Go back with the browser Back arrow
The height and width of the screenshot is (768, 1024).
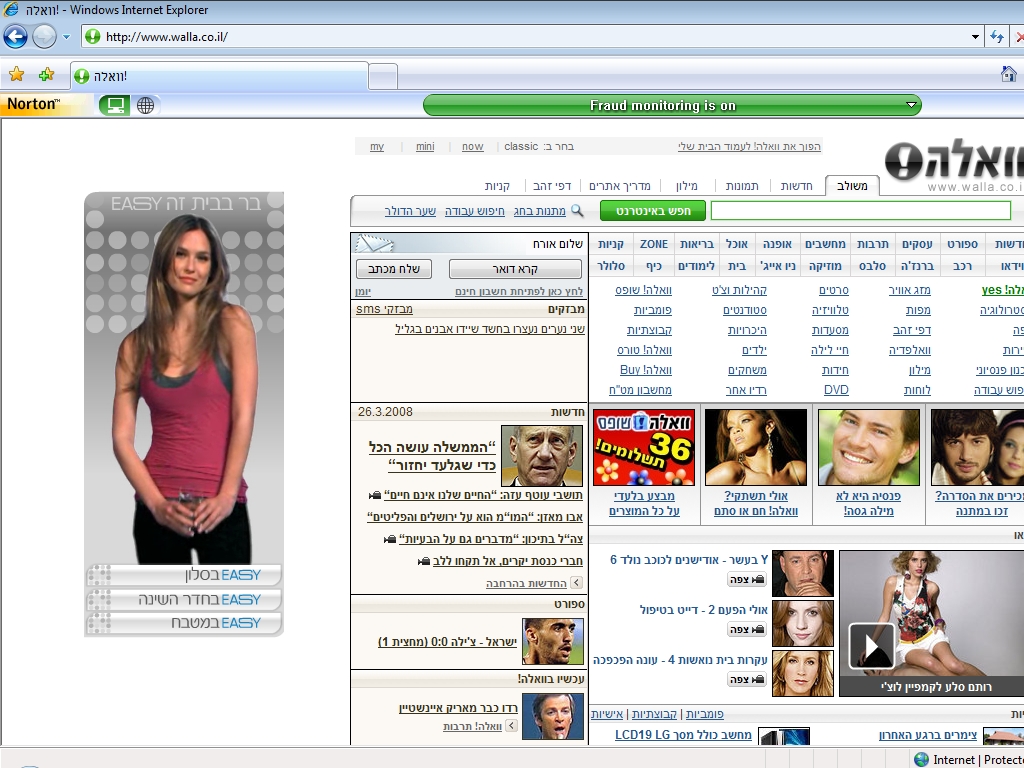coord(16,37)
